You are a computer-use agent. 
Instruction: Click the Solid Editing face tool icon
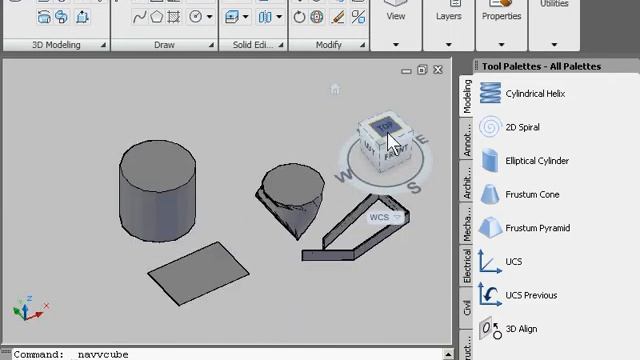tap(232, 17)
